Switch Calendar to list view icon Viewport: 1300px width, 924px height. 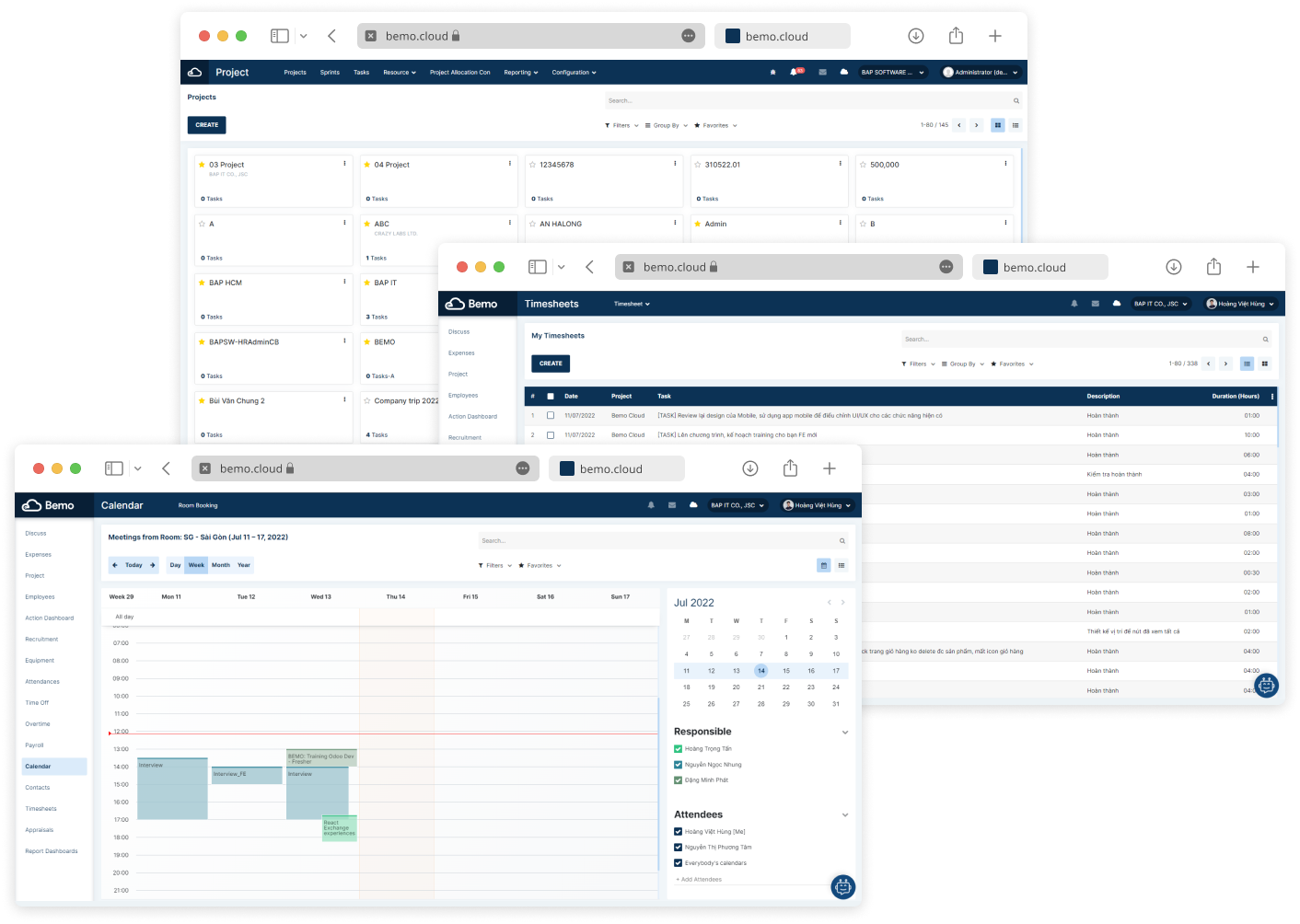point(842,565)
